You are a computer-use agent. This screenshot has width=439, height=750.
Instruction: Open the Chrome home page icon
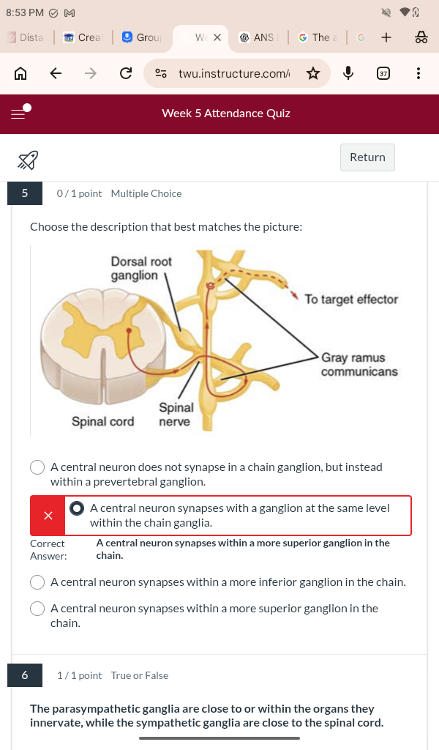[21, 73]
